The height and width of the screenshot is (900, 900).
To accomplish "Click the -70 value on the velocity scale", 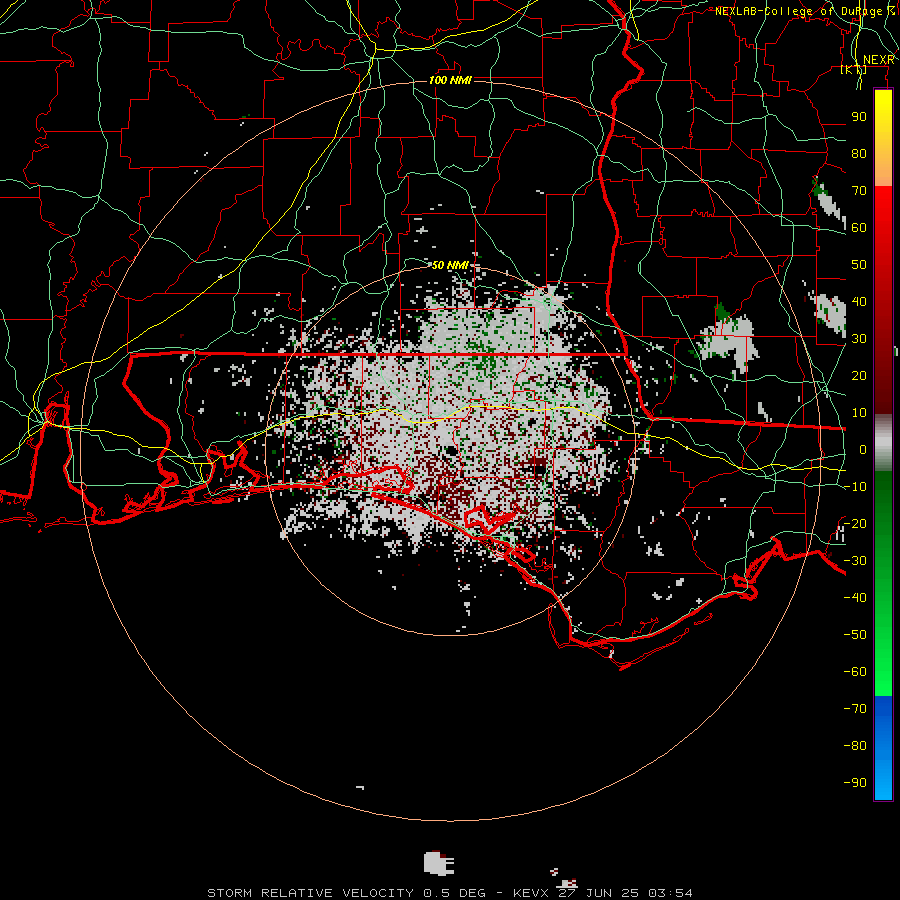I will tap(855, 709).
